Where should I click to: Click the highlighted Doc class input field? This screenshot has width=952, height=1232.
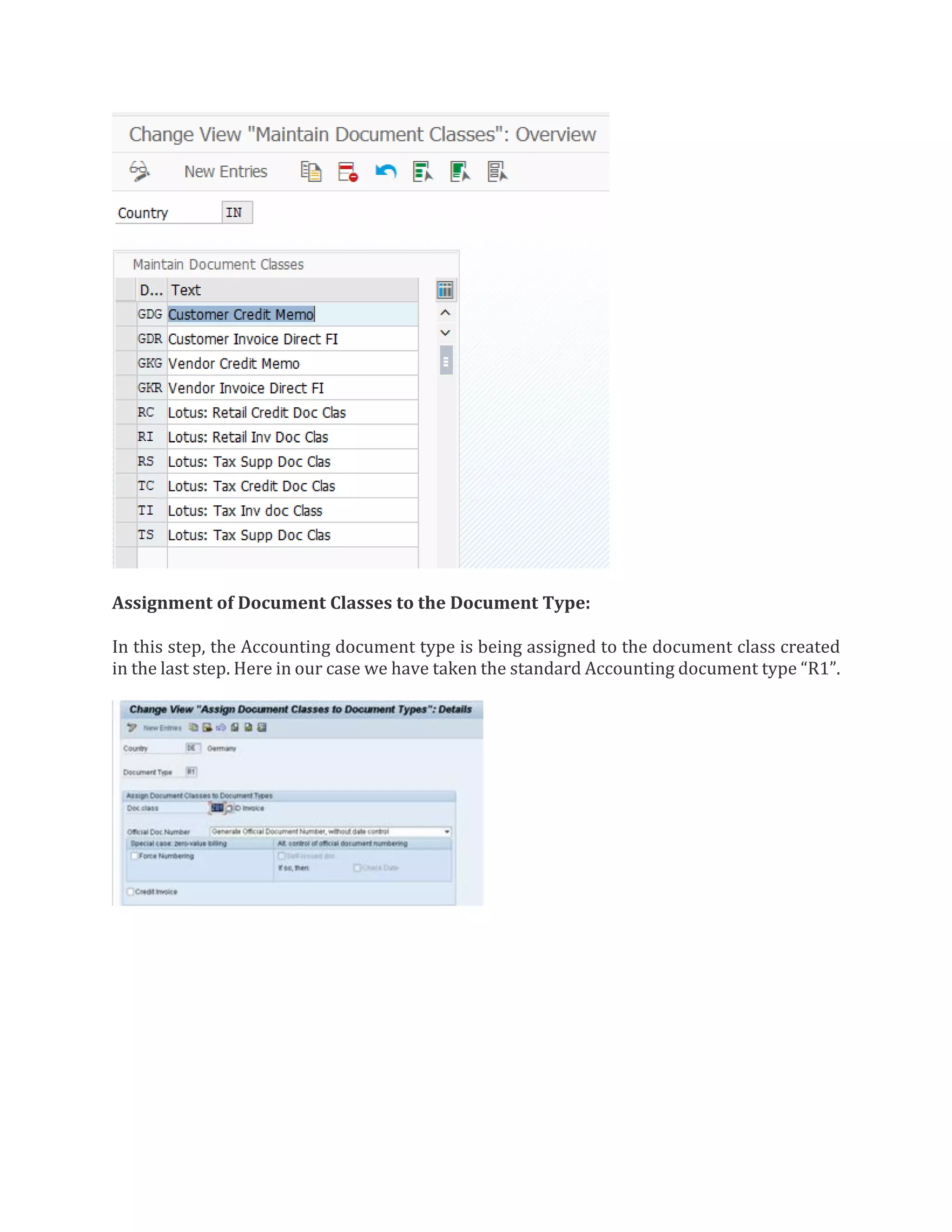217,808
